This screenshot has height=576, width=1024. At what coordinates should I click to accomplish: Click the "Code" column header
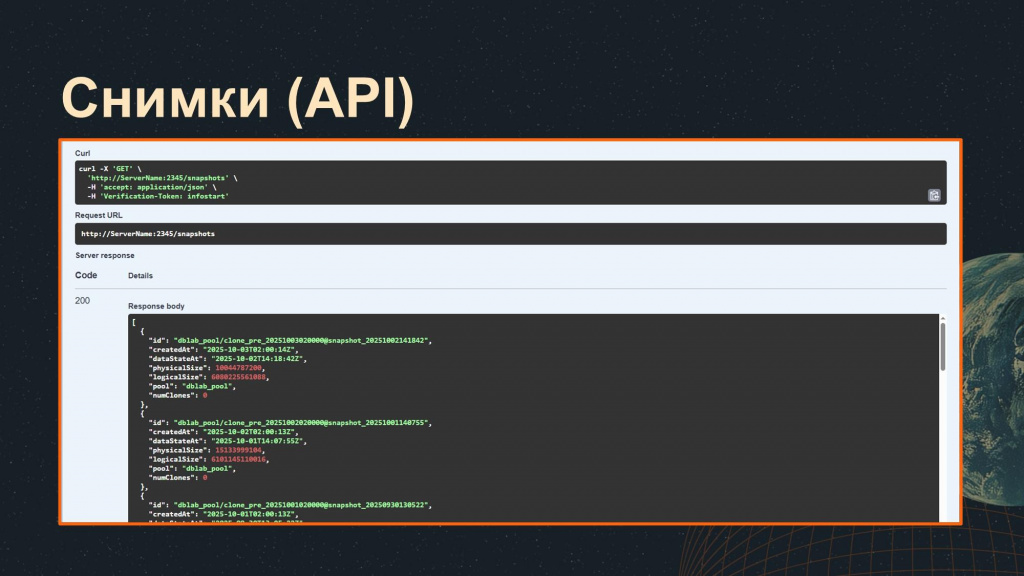[x=86, y=275]
